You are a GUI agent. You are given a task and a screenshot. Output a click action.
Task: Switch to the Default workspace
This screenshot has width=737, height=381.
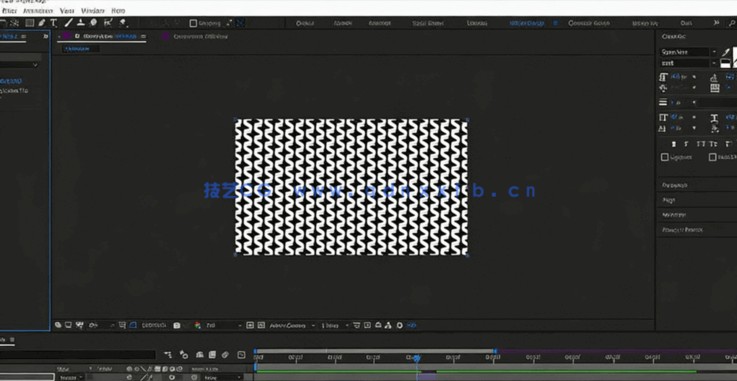(x=305, y=23)
